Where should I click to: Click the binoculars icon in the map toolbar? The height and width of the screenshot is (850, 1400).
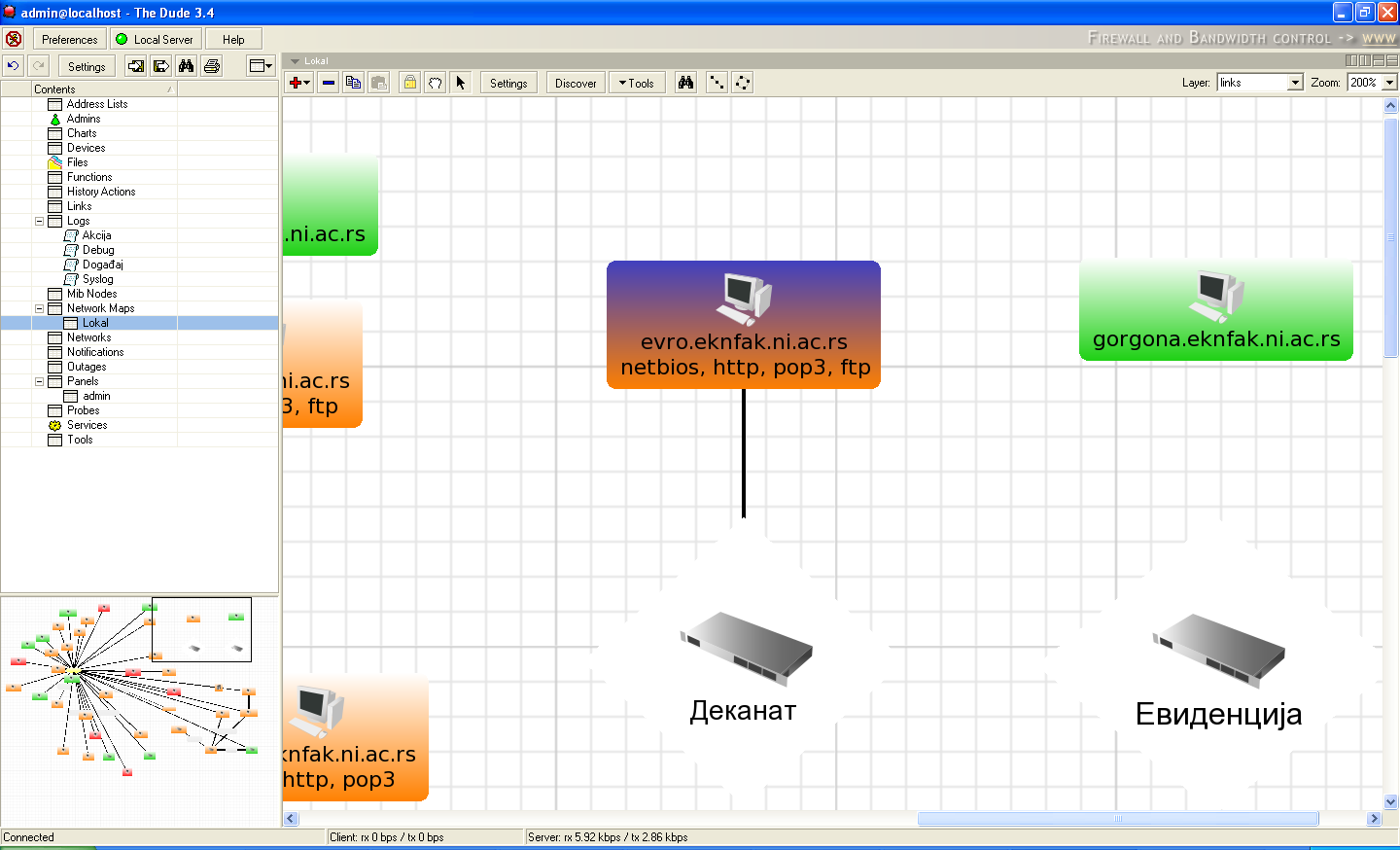pyautogui.click(x=686, y=83)
